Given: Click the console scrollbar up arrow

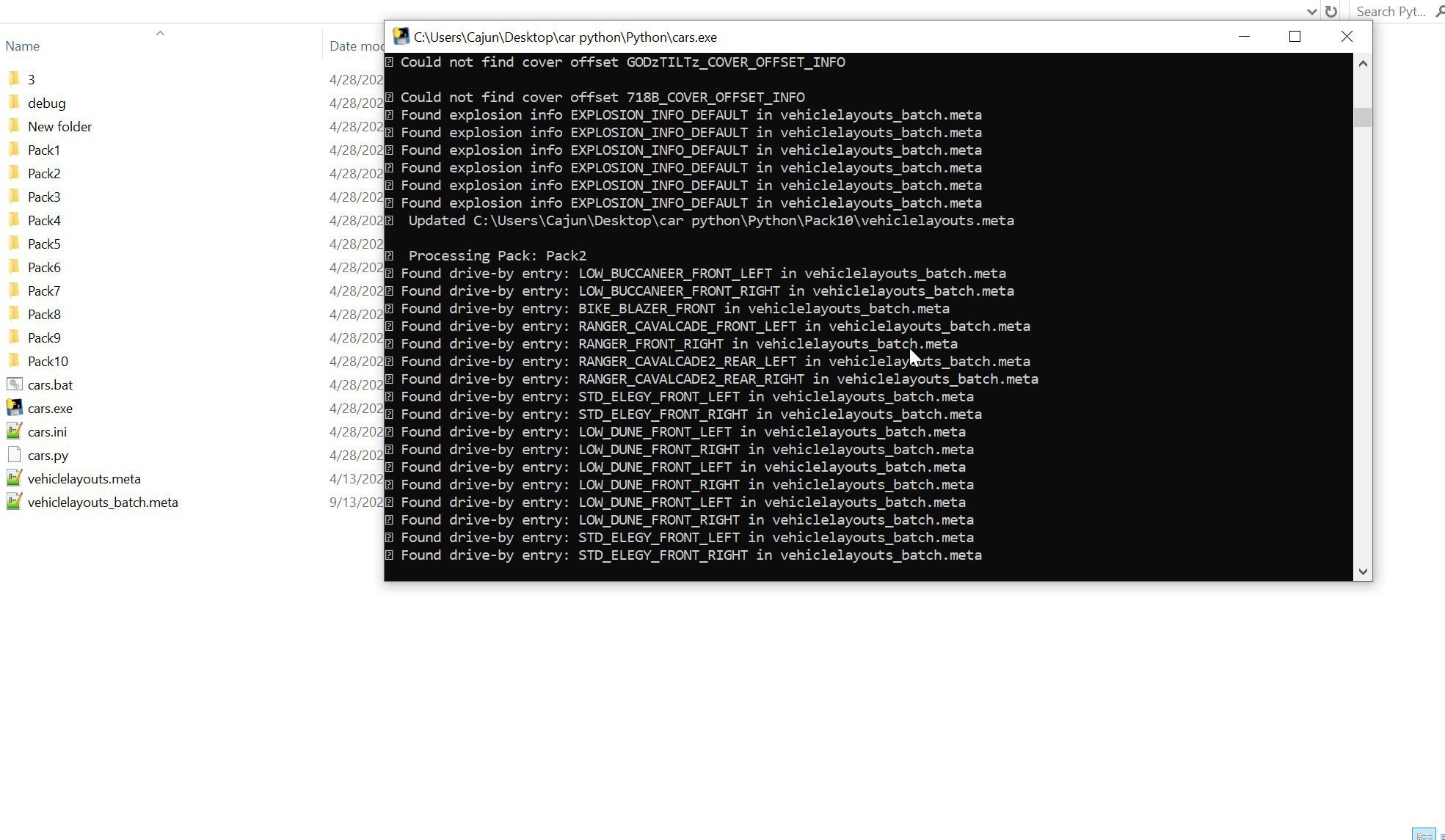Looking at the screenshot, I should click(1363, 63).
